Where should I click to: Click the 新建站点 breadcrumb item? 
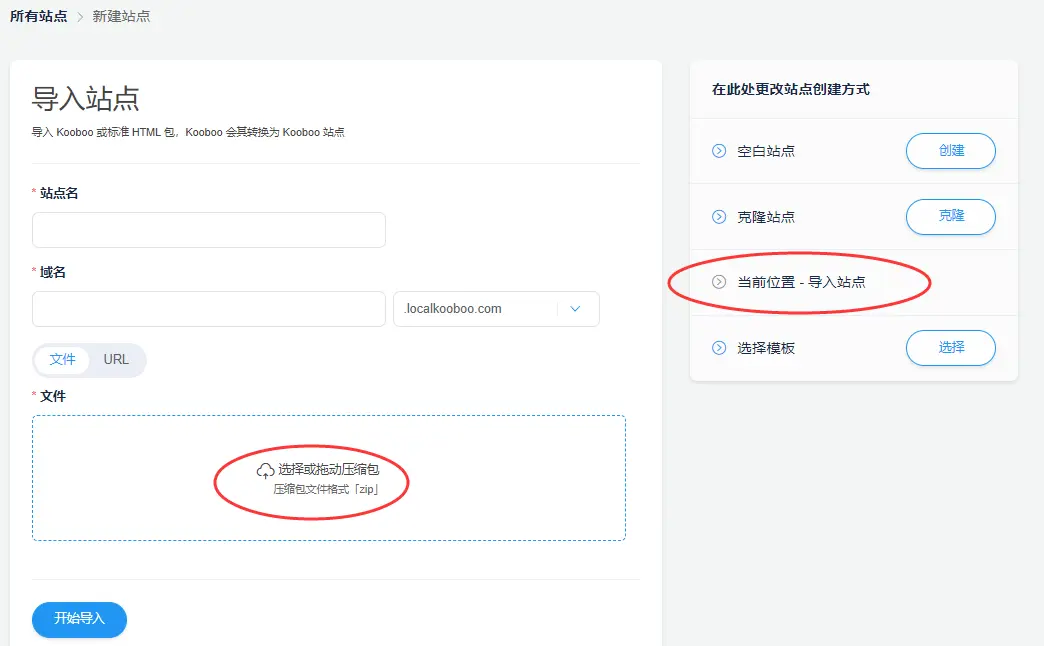121,17
